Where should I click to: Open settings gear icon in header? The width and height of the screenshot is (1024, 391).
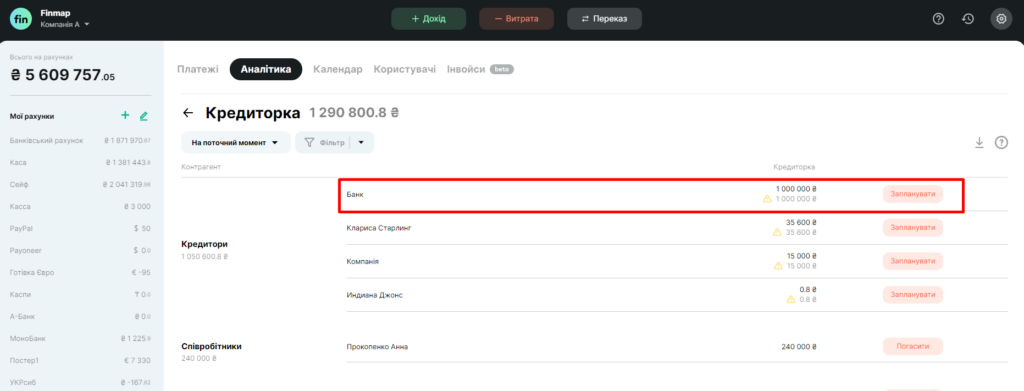(x=1000, y=19)
